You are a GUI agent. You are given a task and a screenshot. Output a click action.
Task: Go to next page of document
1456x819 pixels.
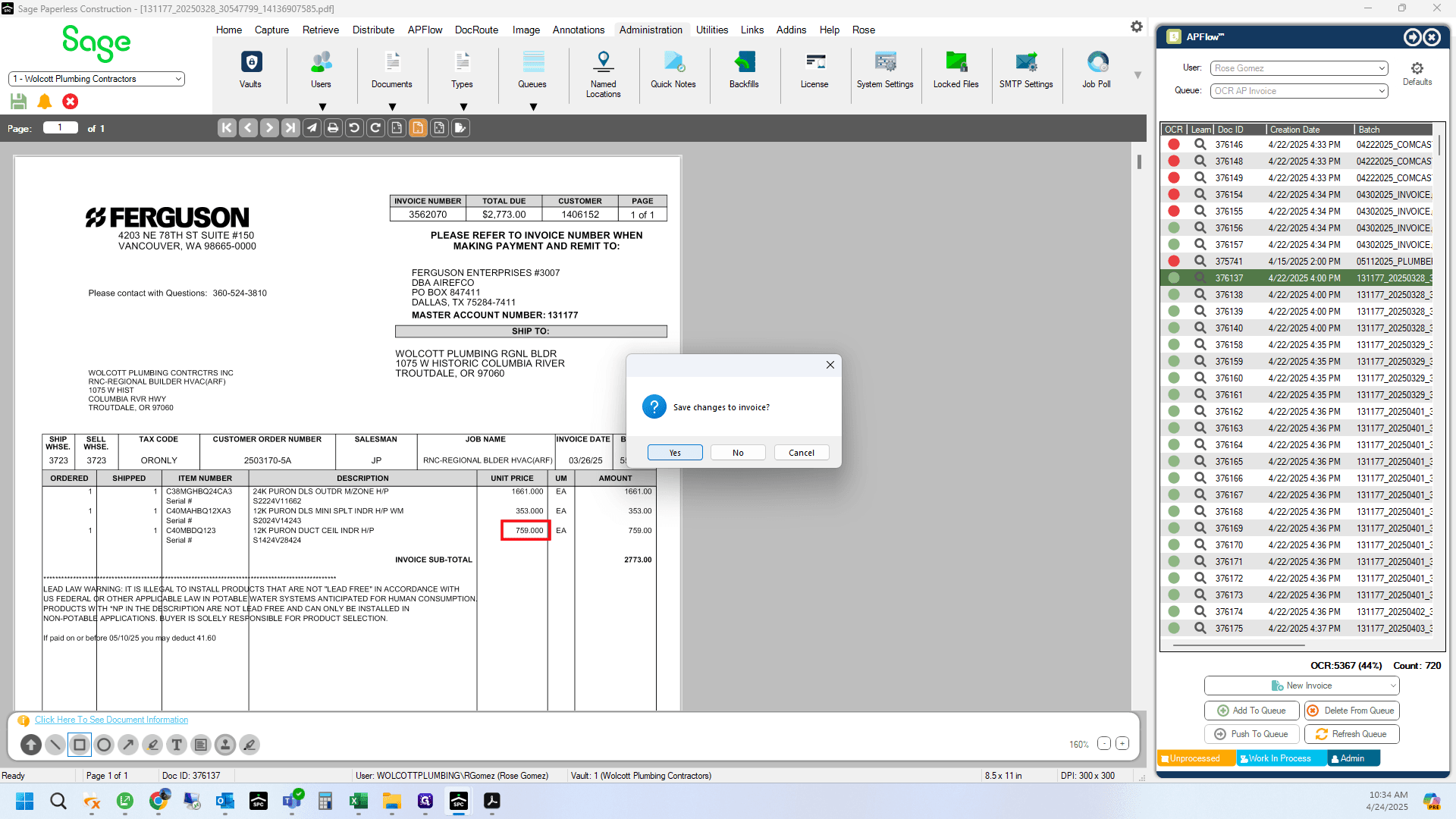point(269,128)
